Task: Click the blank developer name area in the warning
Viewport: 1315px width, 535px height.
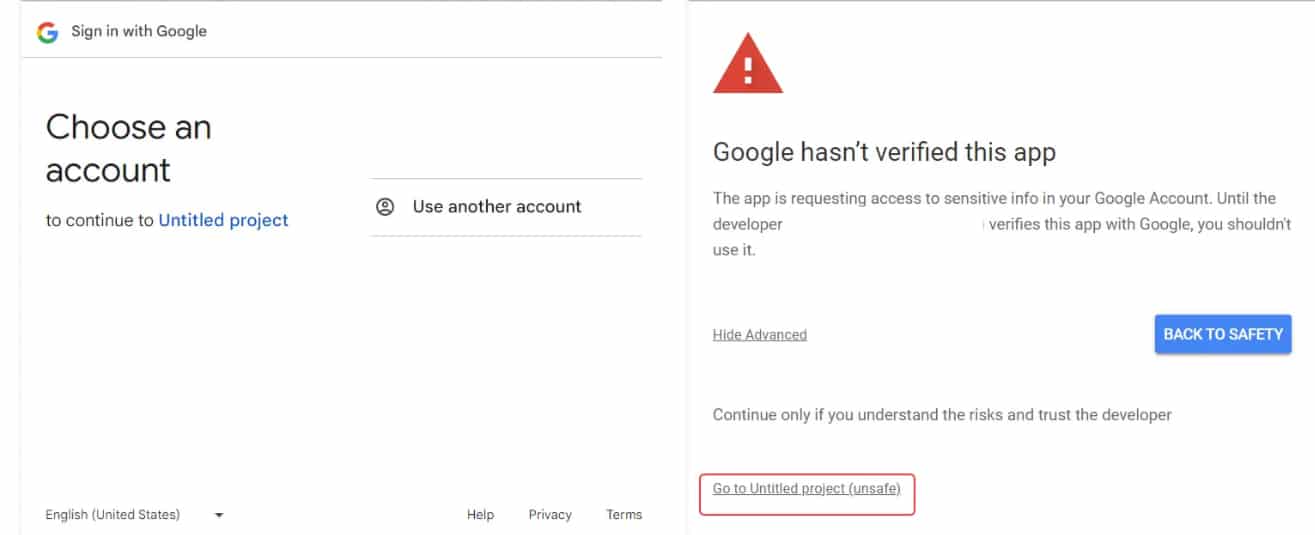Action: [884, 225]
